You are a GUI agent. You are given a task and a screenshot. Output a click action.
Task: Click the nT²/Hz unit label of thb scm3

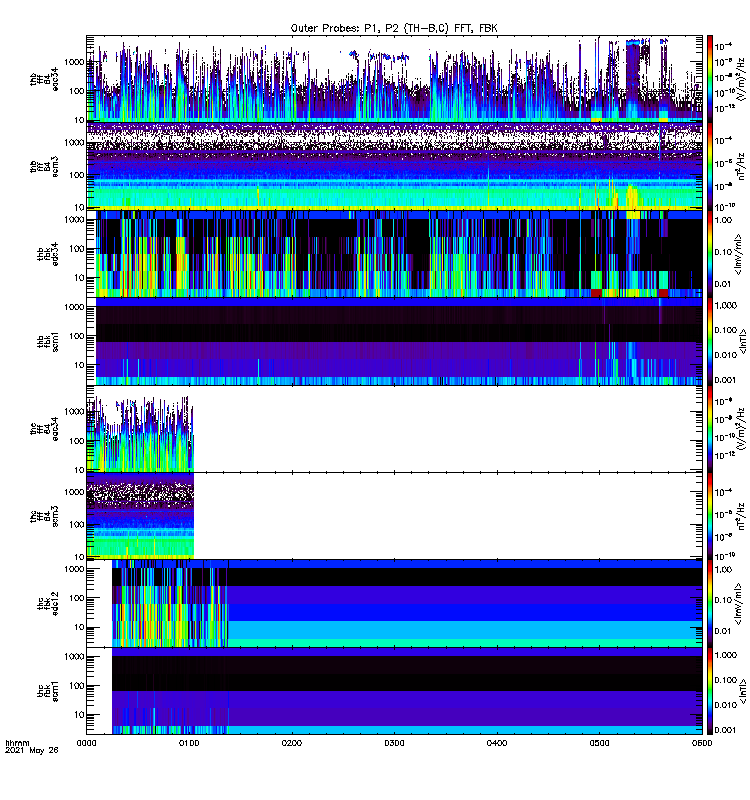click(x=741, y=166)
